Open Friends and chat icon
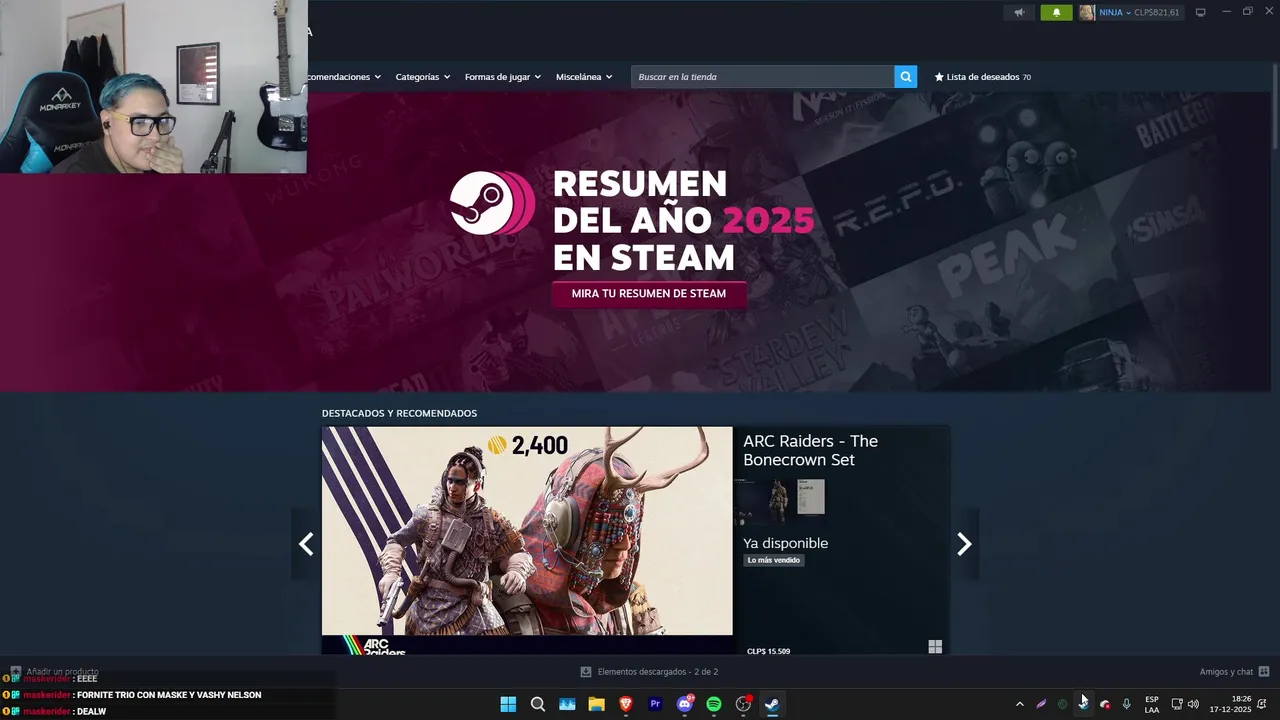Viewport: 1280px width, 720px height. pyautogui.click(x=1264, y=672)
